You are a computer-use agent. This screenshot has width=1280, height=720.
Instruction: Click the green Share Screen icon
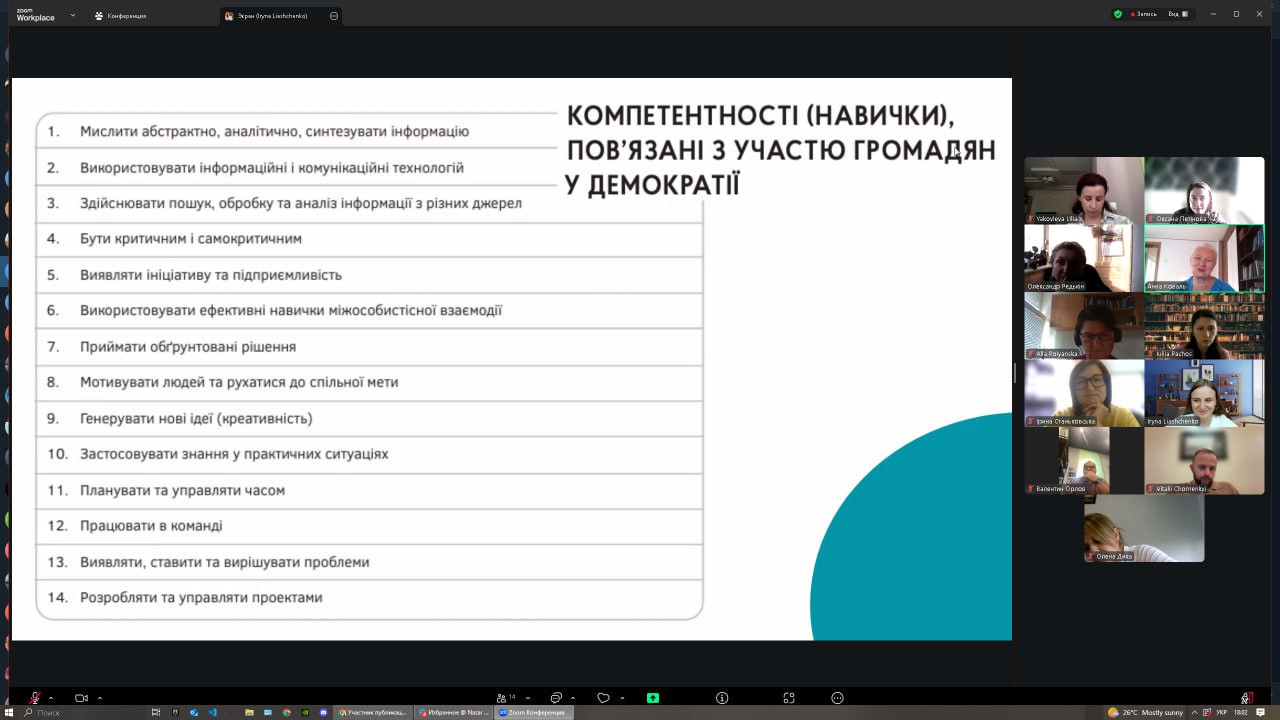pyautogui.click(x=653, y=698)
